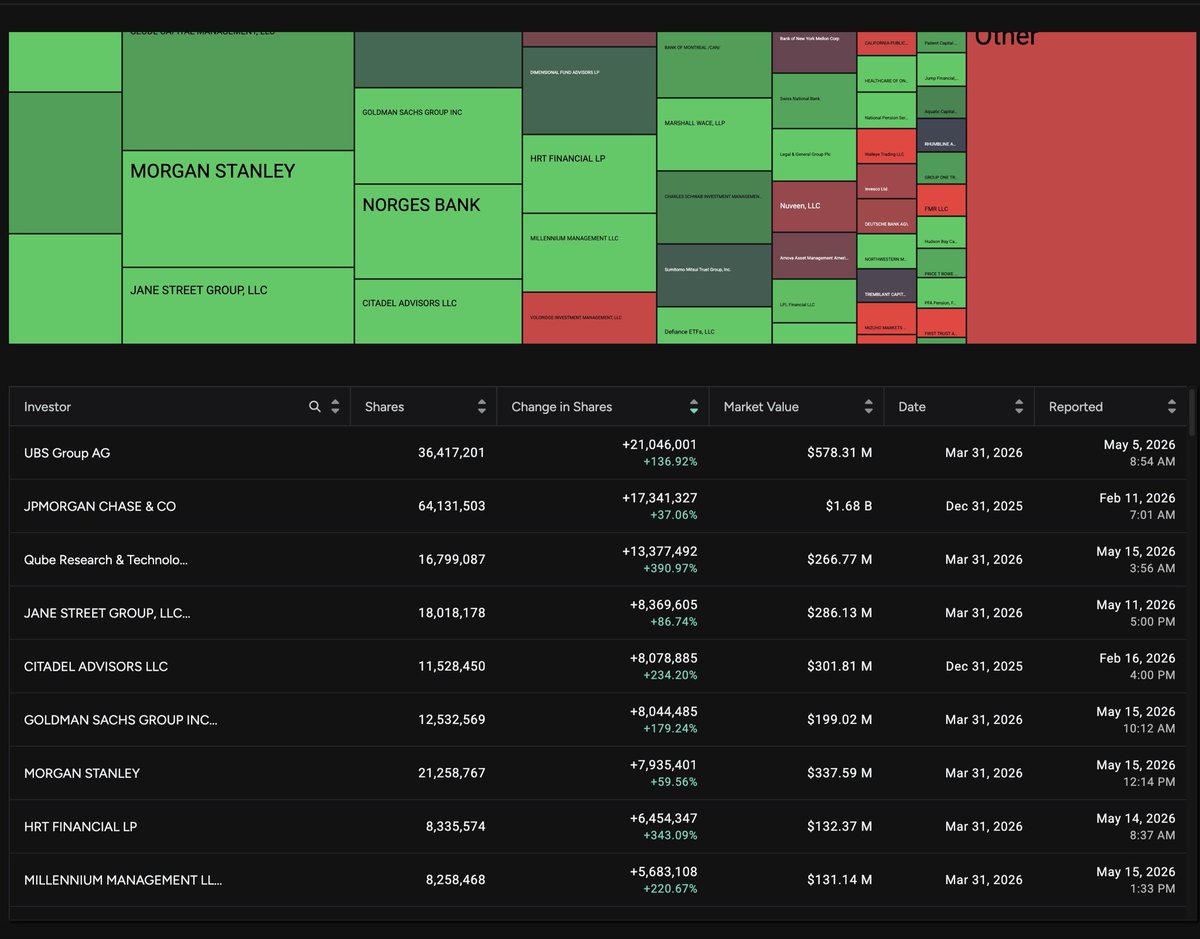
Task: Open the JPMORGAN CHASE & CO investor row
Action: pyautogui.click(x=598, y=506)
